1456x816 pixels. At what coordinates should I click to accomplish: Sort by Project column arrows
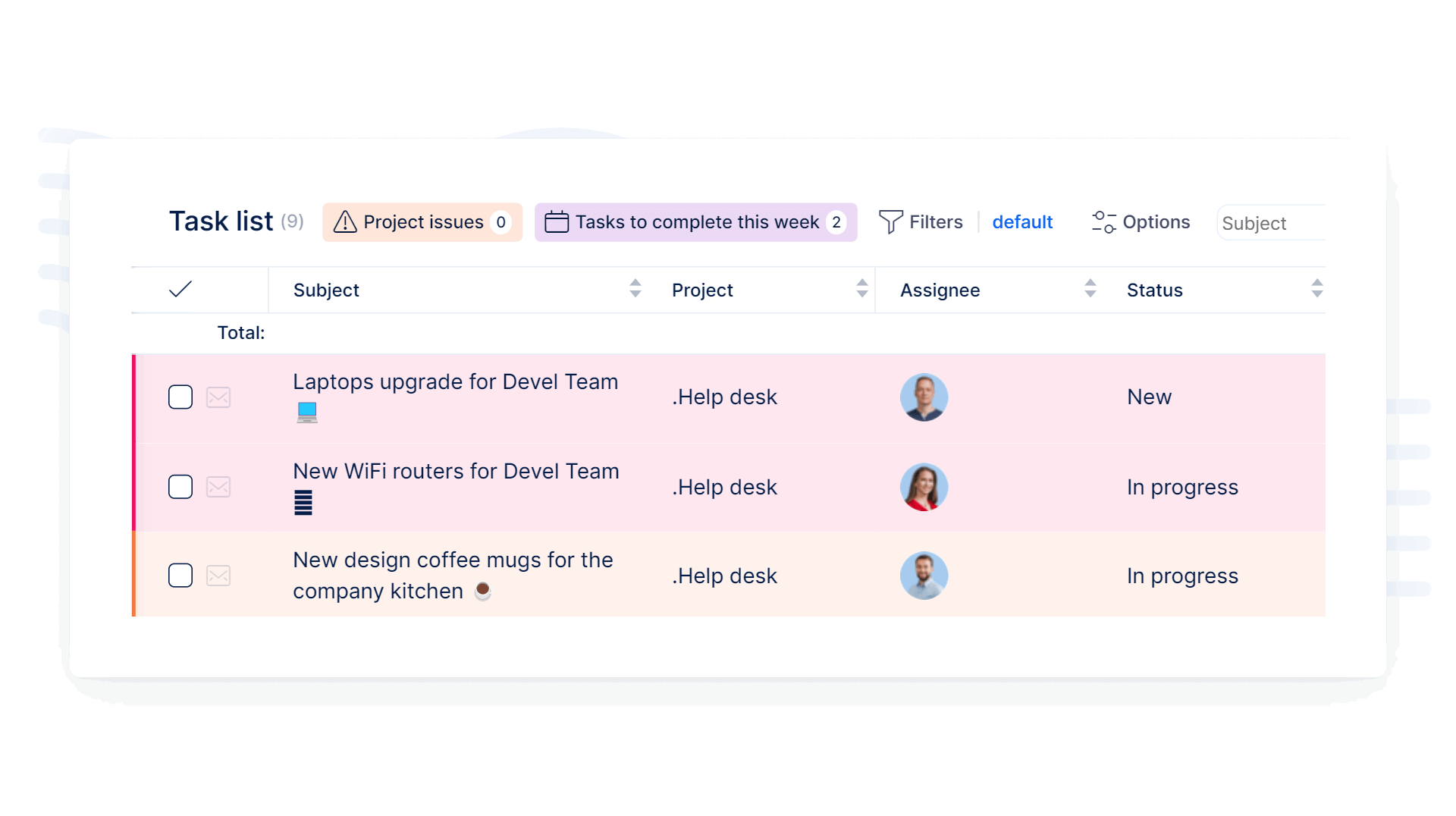click(862, 289)
